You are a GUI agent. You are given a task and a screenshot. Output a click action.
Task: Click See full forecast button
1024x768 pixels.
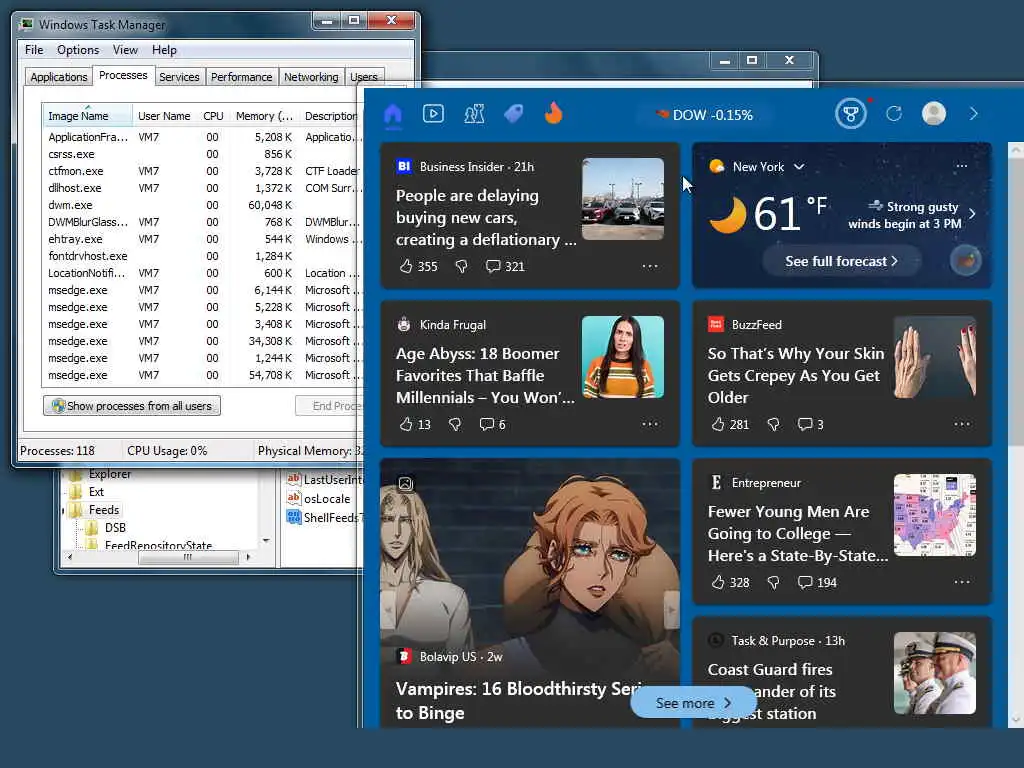tap(841, 261)
